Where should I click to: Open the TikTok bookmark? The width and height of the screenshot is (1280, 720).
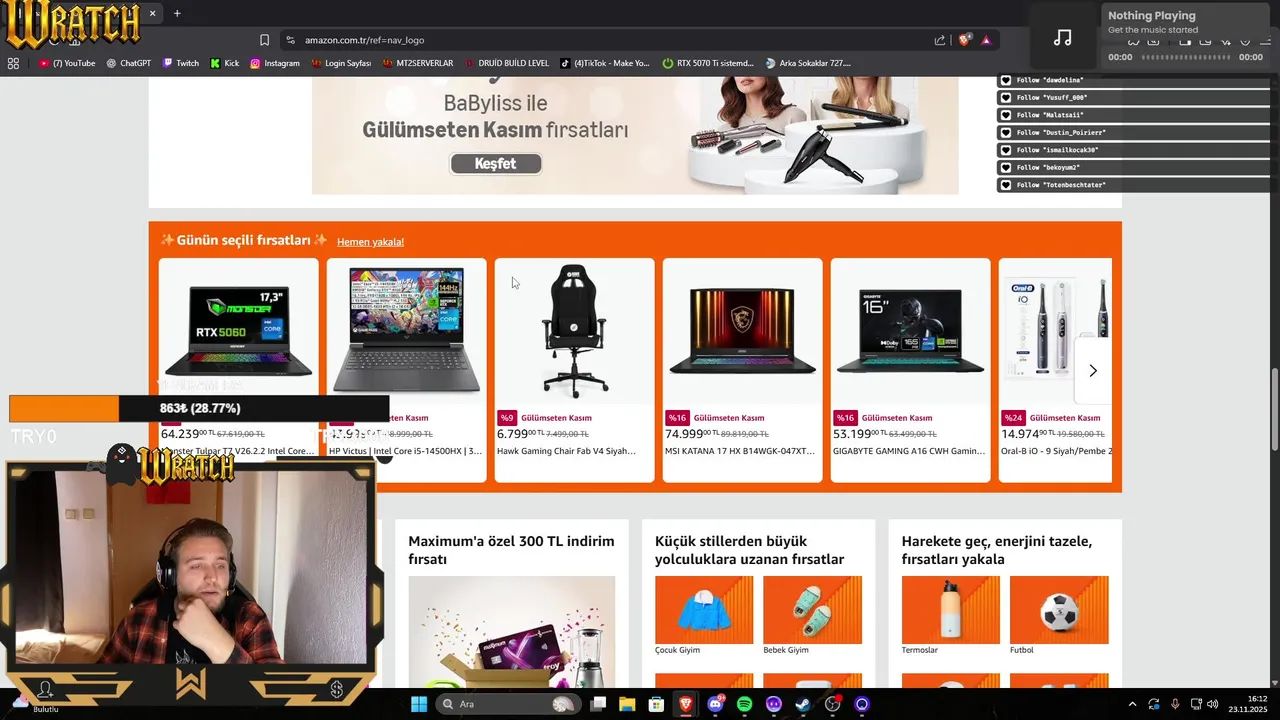[x=604, y=63]
